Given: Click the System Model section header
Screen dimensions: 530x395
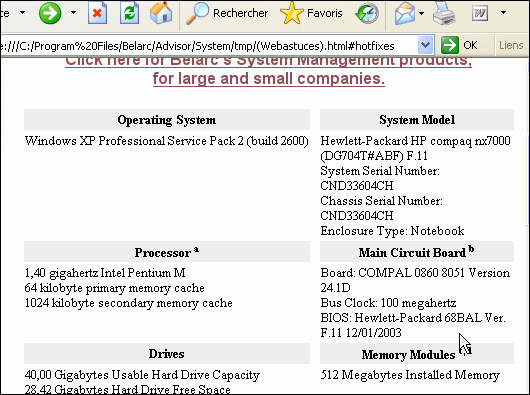Looking at the screenshot, I should click(417, 120).
